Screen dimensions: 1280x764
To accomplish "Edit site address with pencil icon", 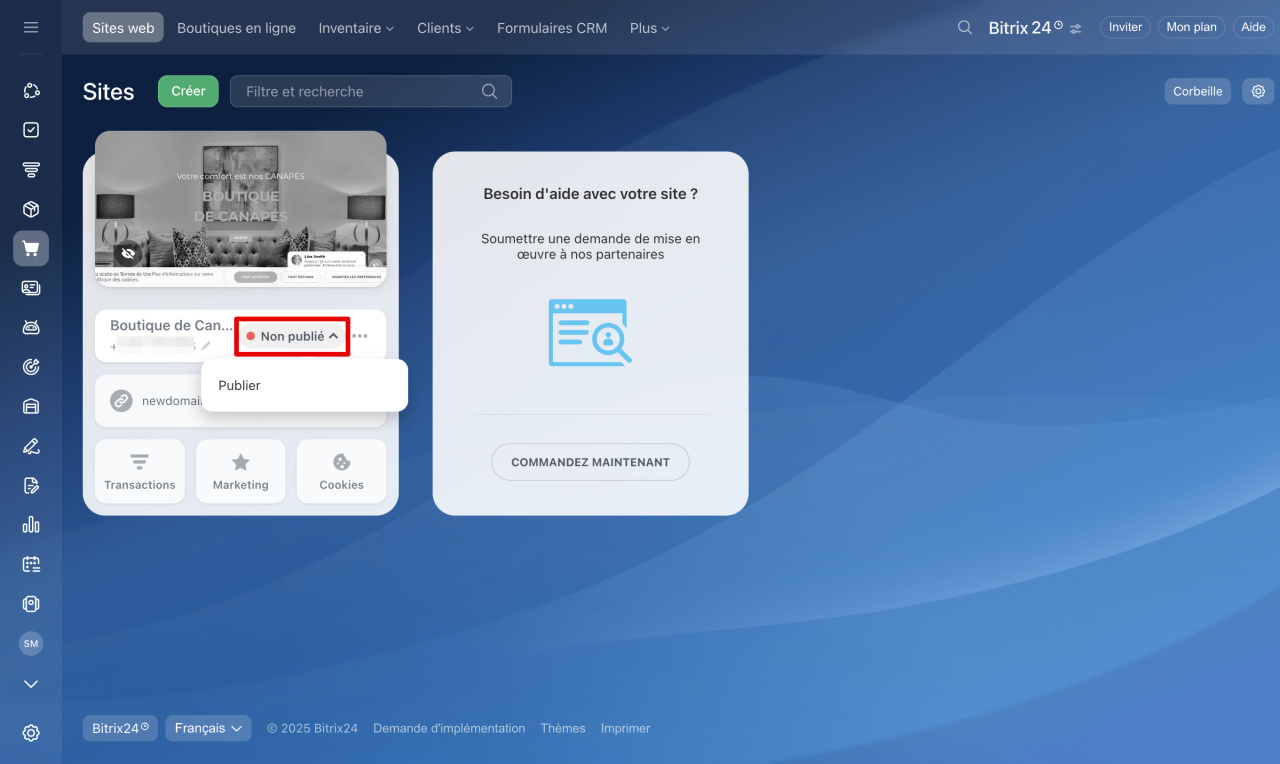I will tap(206, 346).
